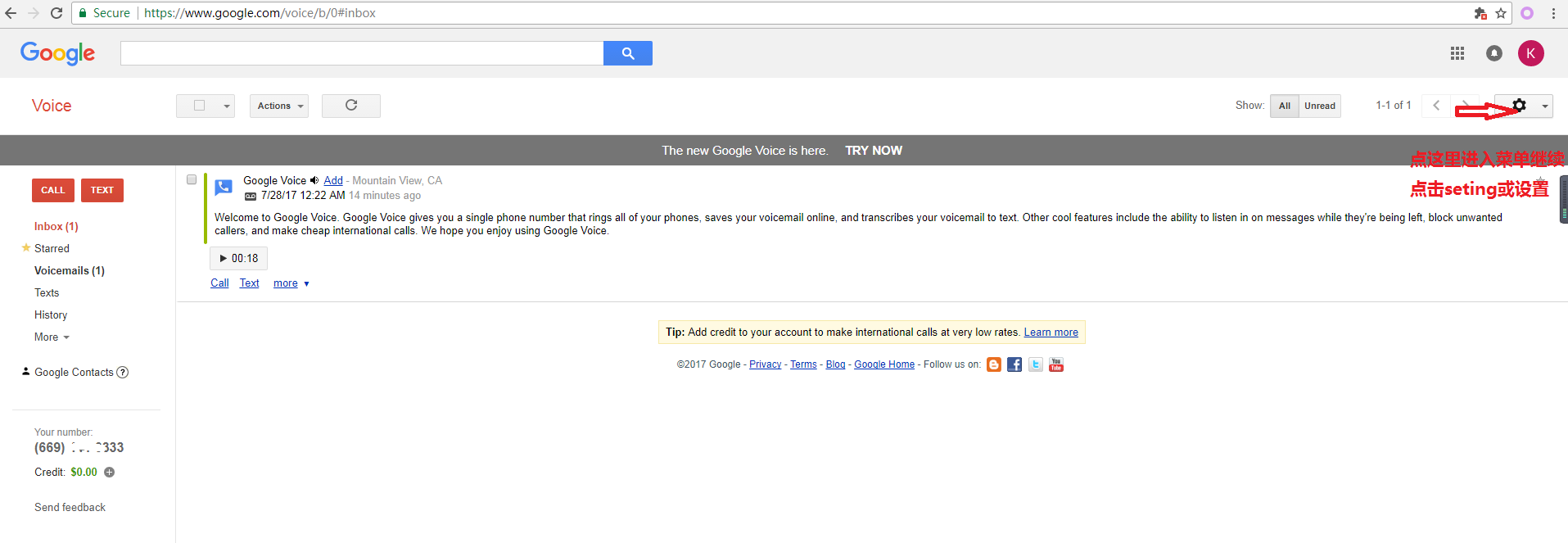This screenshot has width=1568, height=543.
Task: Open the Privacy footer link
Action: [765, 364]
